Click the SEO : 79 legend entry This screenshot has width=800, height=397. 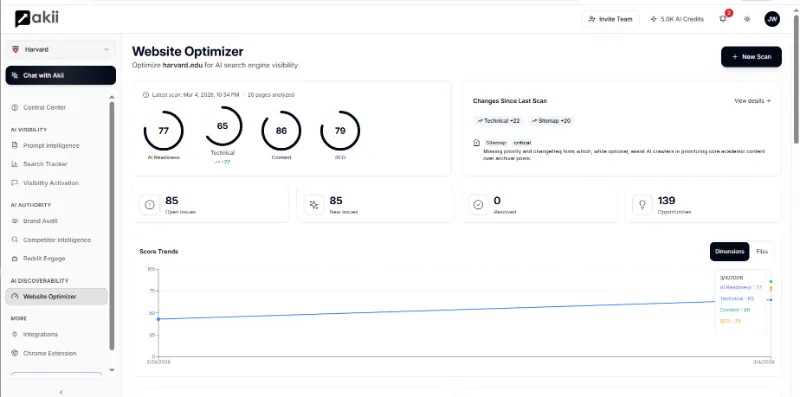[730, 321]
